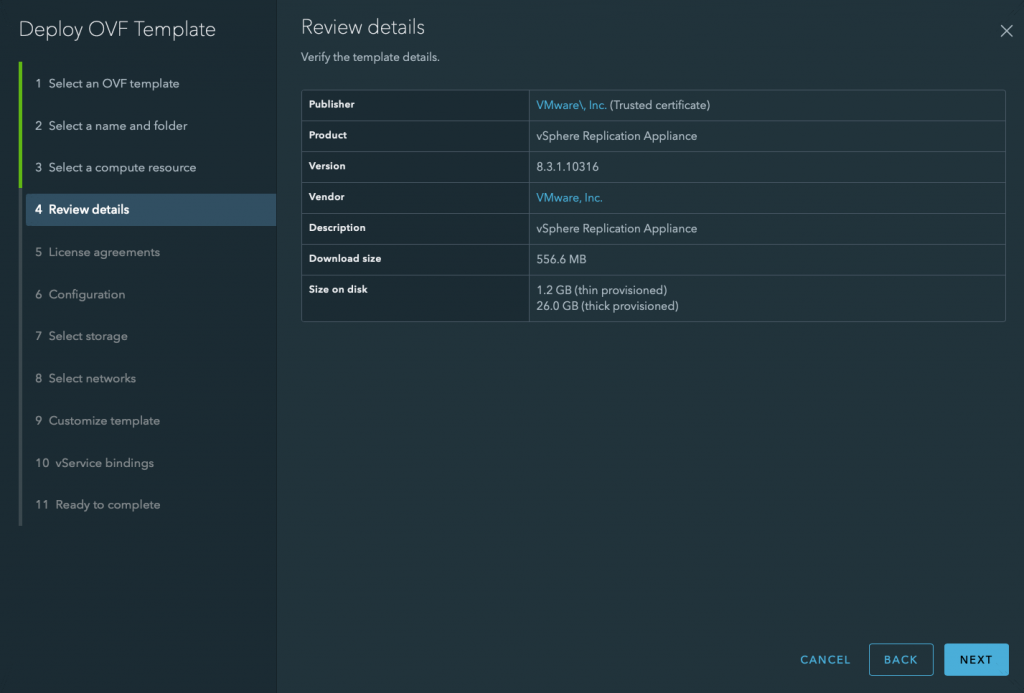Click the Description row label

pos(337,227)
